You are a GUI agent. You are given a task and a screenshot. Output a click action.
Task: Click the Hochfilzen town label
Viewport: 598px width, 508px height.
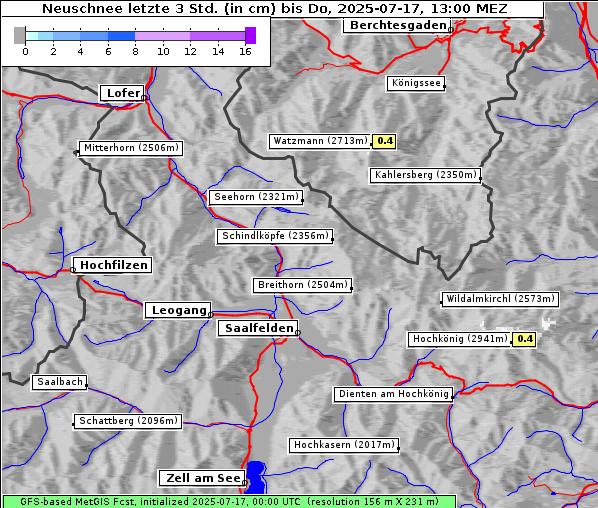point(113,265)
